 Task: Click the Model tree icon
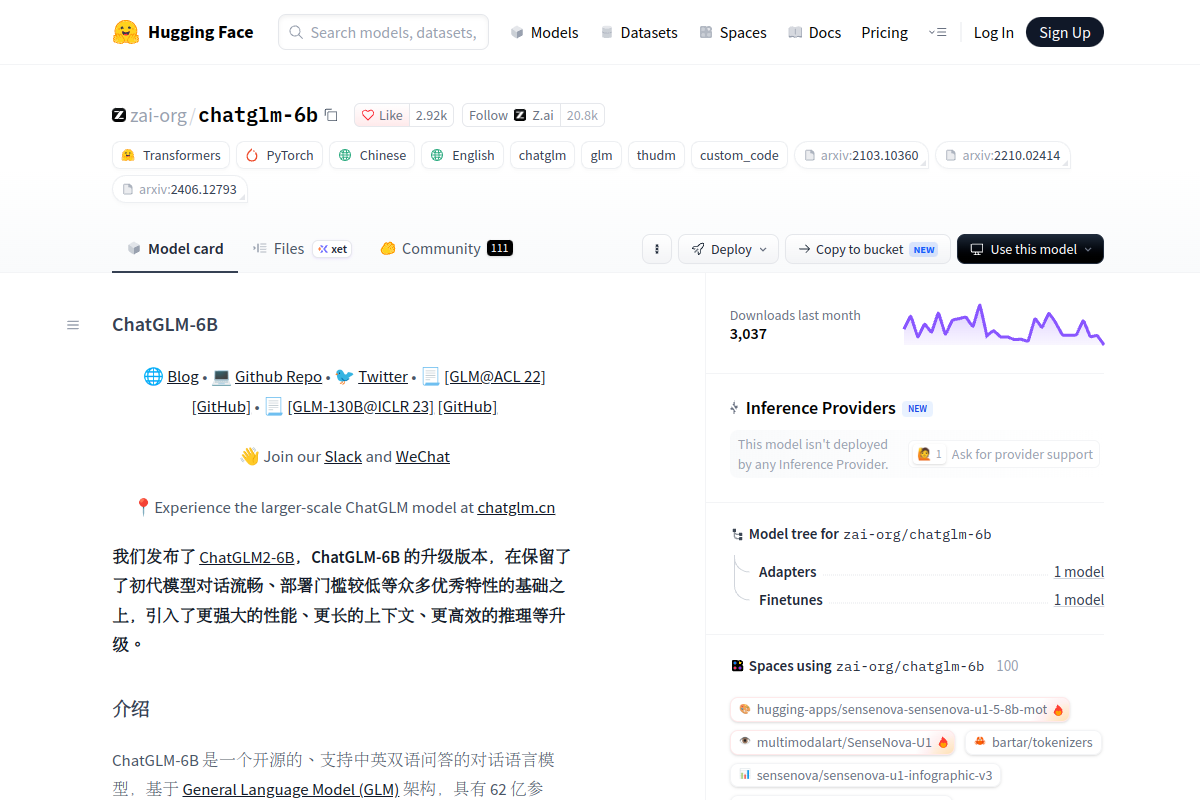(738, 535)
